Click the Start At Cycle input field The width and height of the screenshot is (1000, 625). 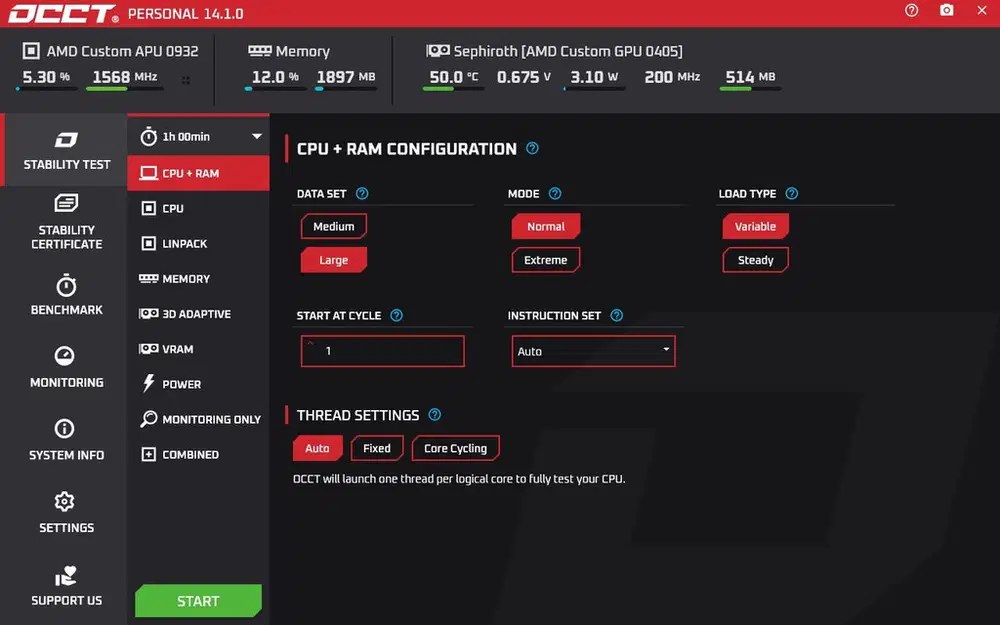click(x=383, y=351)
